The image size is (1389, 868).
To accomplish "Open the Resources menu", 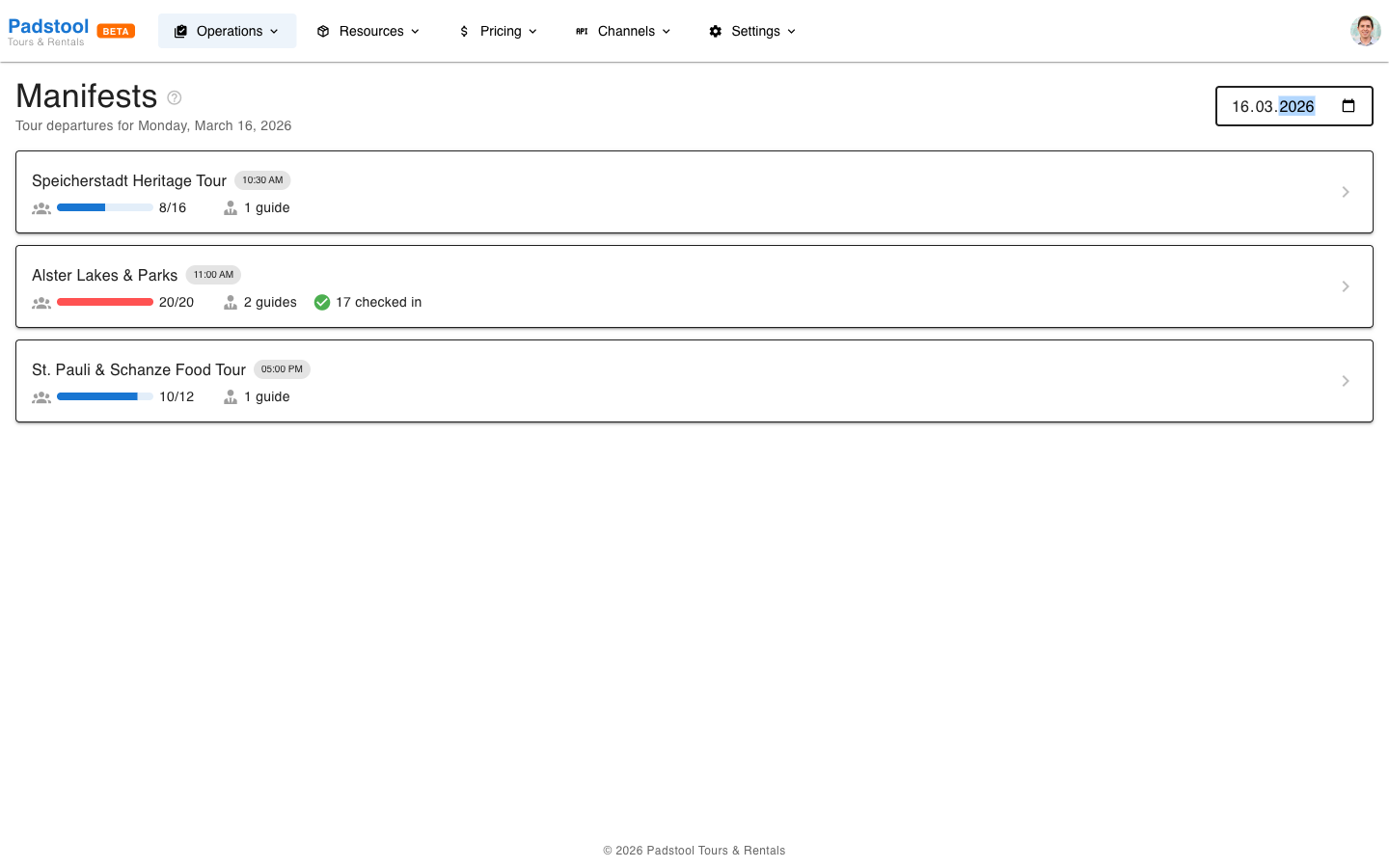I will (368, 31).
